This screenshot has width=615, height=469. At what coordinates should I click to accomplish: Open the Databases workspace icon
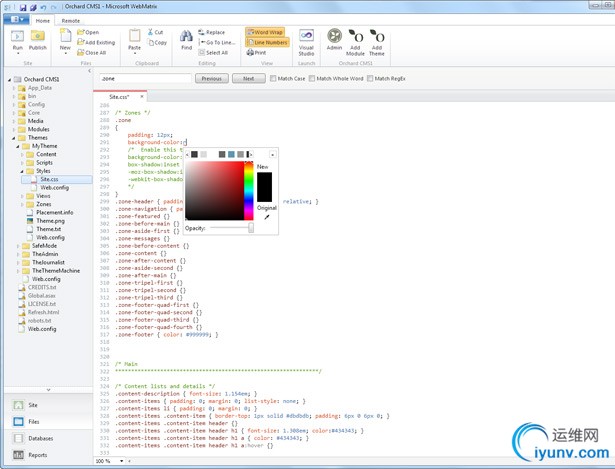pos(18,438)
